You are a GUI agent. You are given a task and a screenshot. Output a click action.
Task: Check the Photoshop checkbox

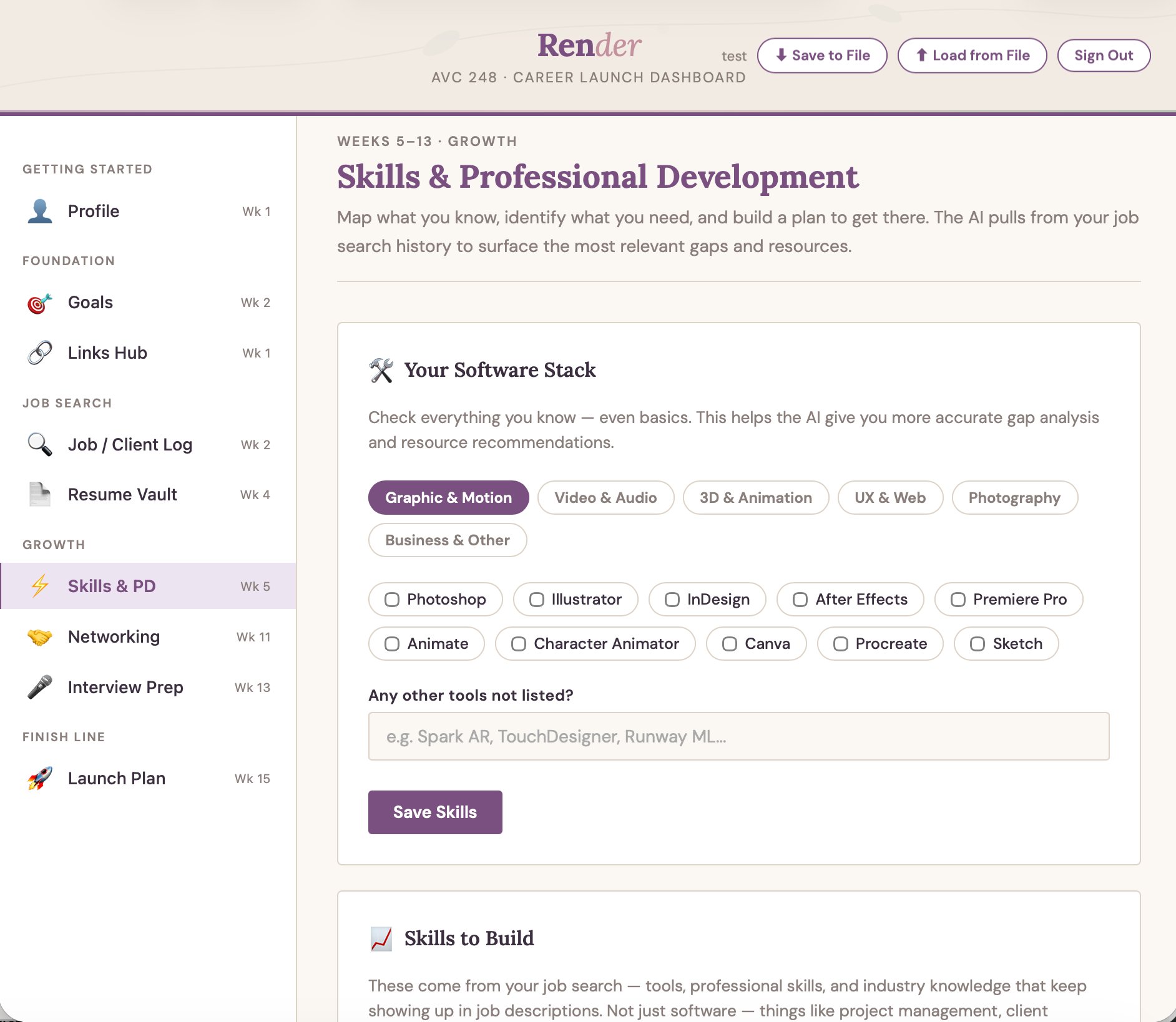pos(392,600)
